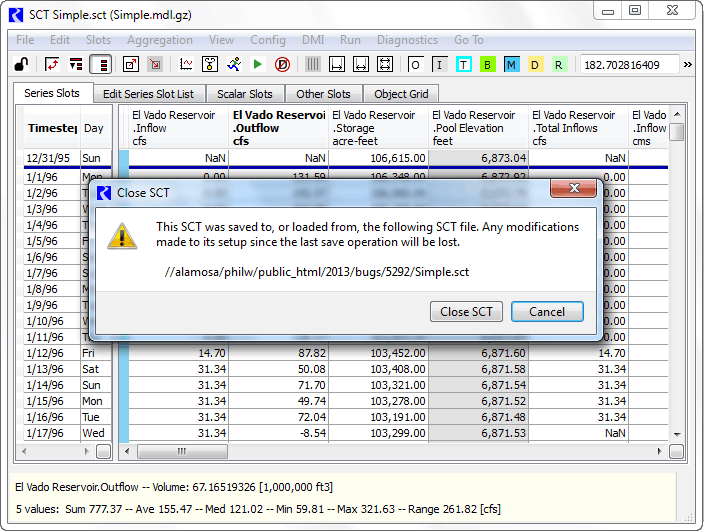Screen dimensions: 704x531
Task: Open the Run menu
Action: 350,40
